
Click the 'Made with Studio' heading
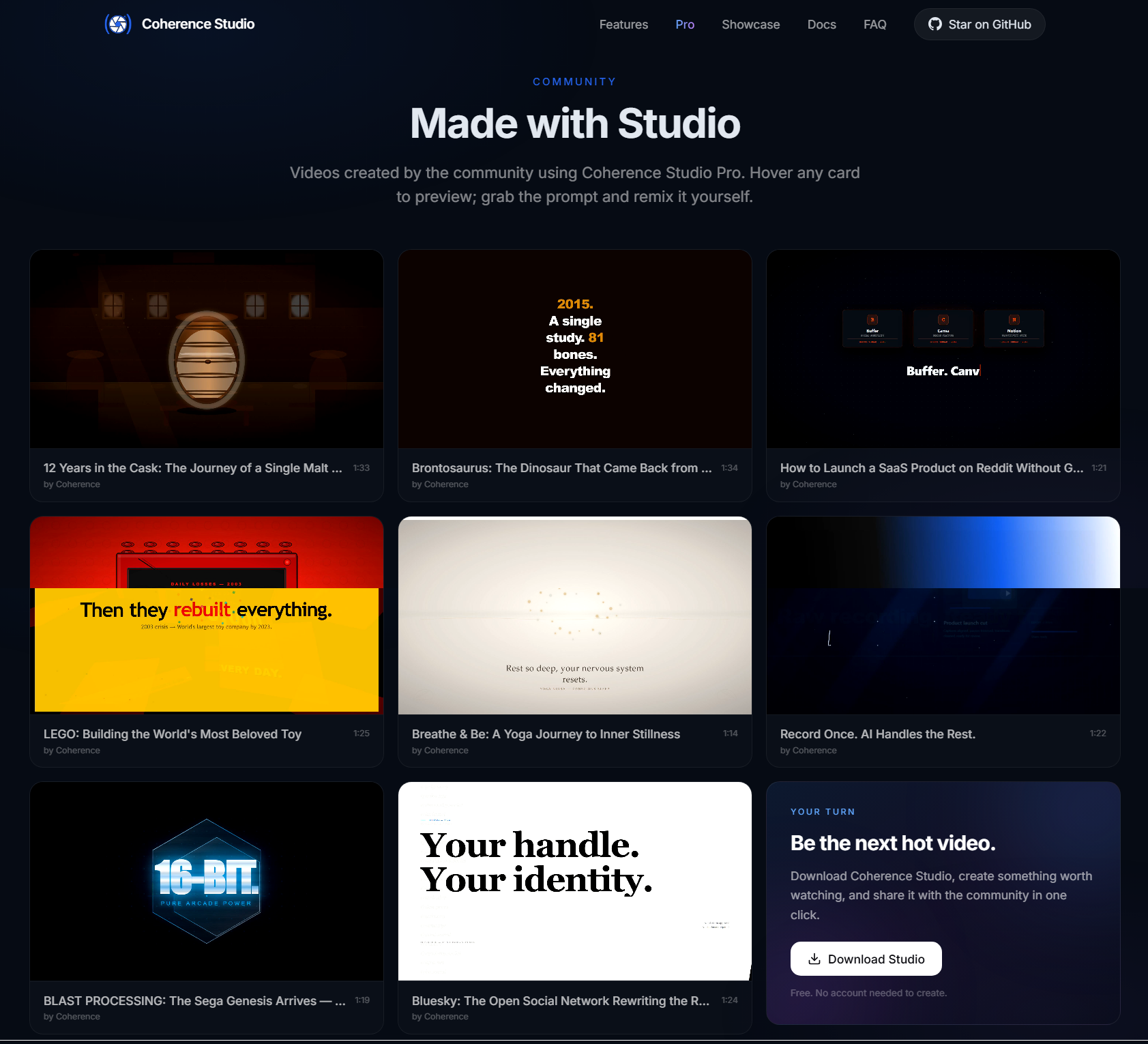(575, 124)
